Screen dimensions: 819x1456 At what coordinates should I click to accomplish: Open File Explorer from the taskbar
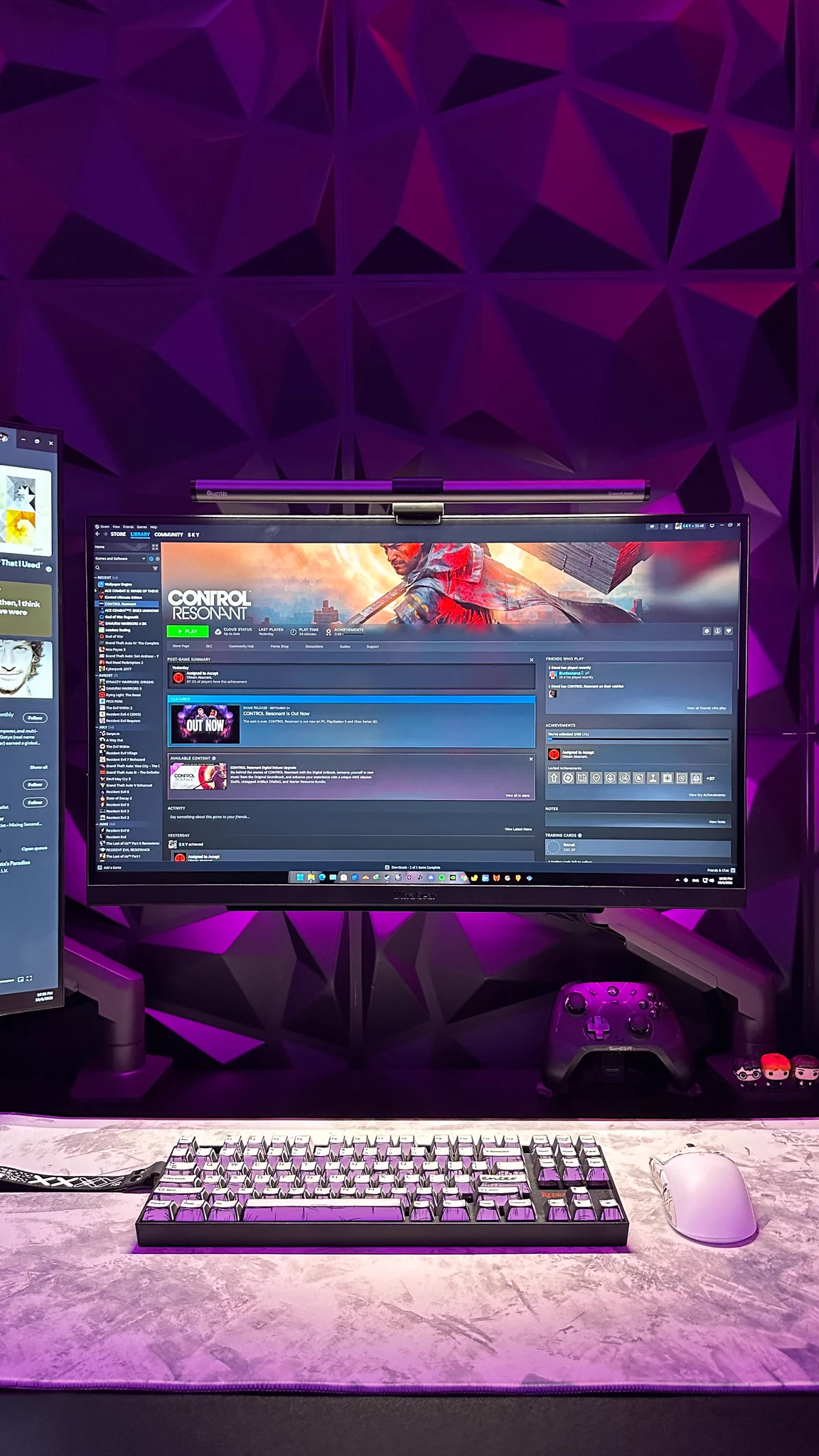pyautogui.click(x=311, y=877)
